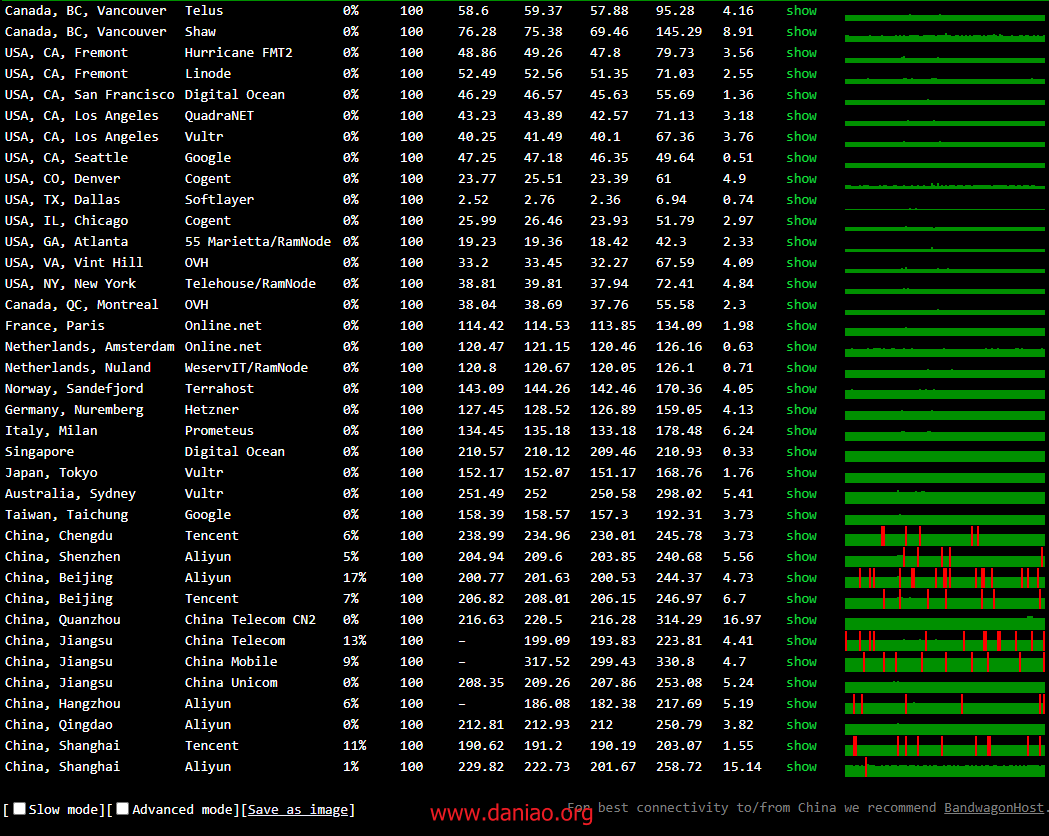Click the Shanghai Tencent latency graph

(x=945, y=746)
